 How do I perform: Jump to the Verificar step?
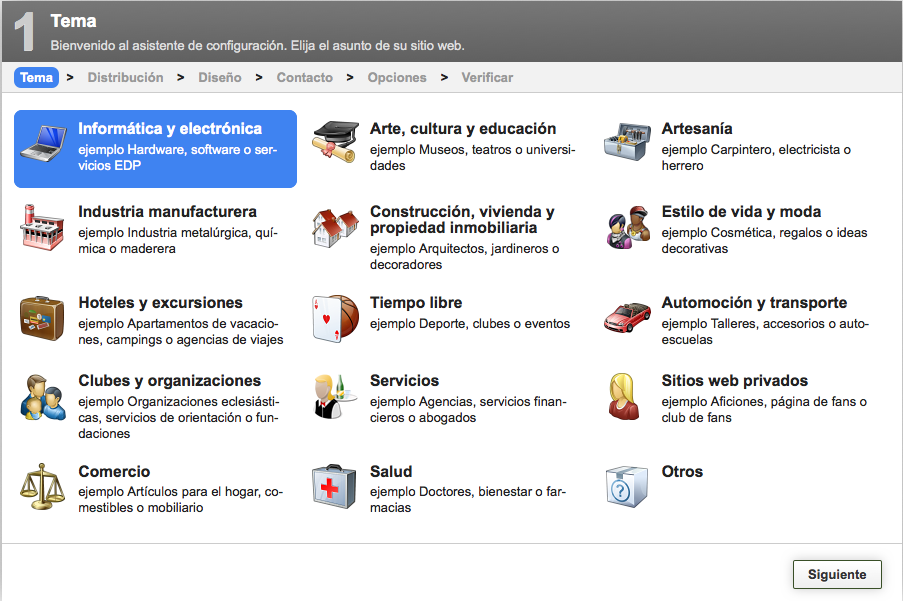pos(487,77)
